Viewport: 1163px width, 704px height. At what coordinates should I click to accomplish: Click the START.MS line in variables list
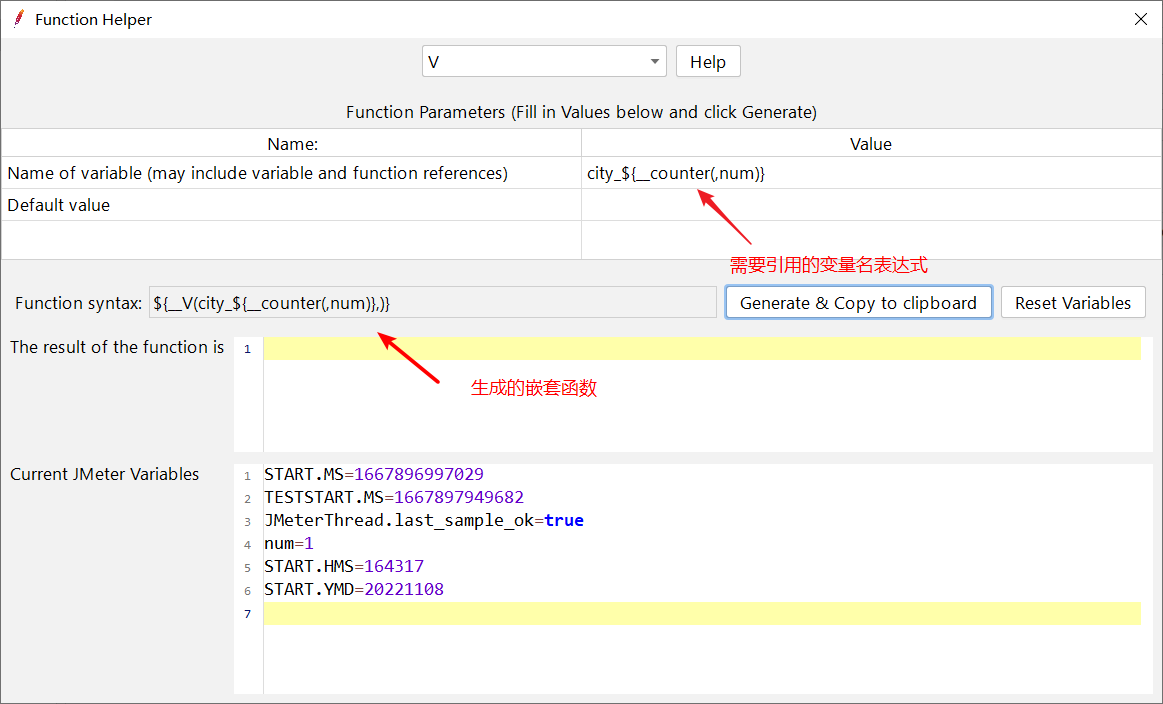[x=374, y=474]
